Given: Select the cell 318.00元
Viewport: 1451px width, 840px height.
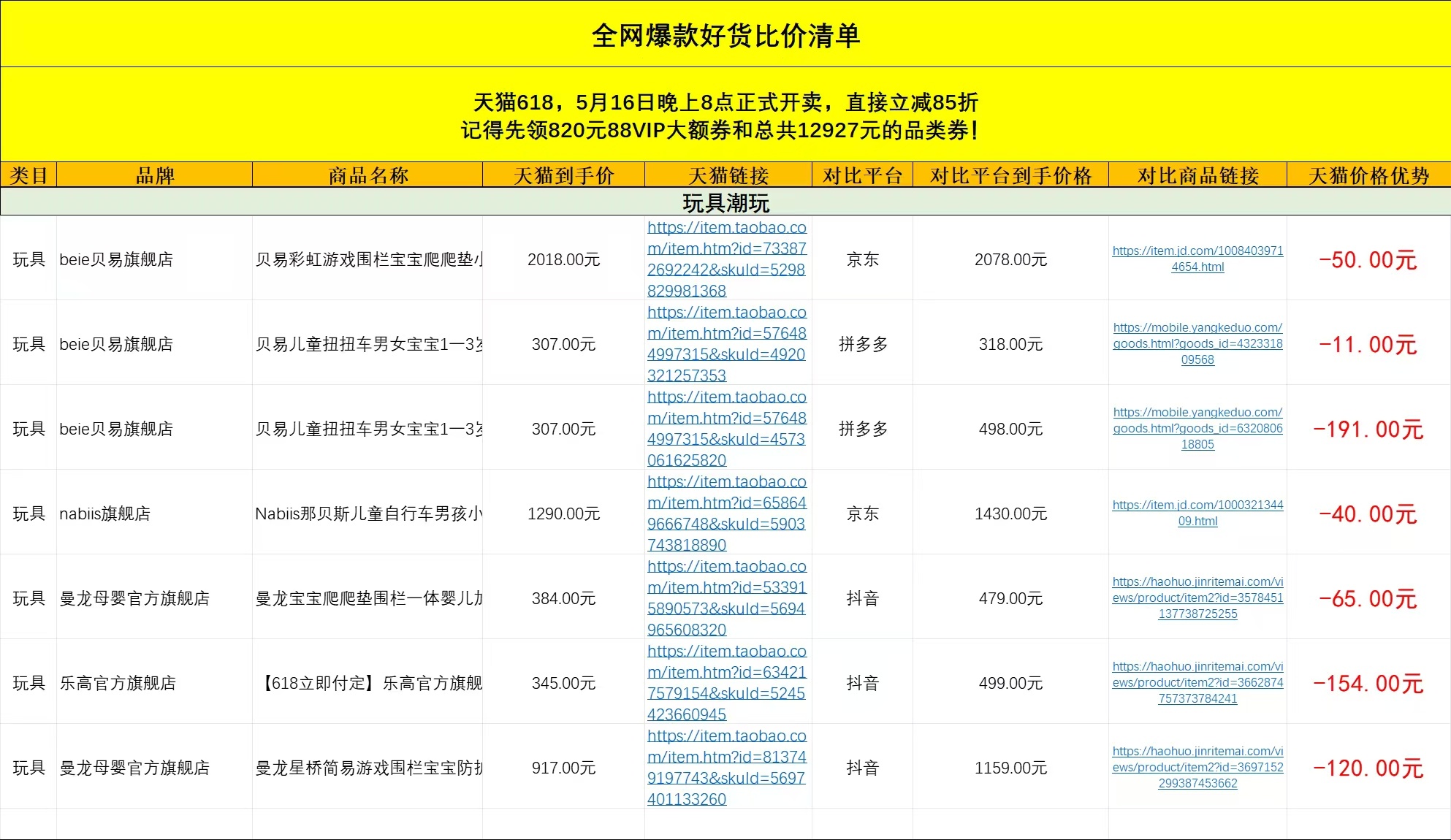Looking at the screenshot, I should [1011, 344].
